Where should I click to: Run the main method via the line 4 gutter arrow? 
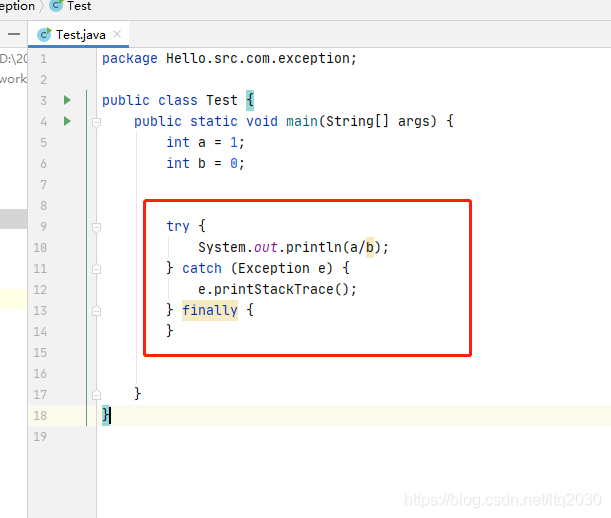coord(67,121)
